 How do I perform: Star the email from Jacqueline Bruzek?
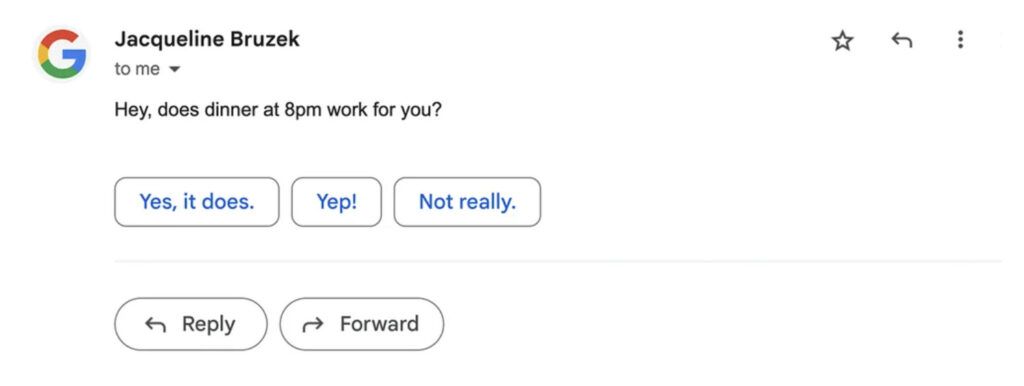click(842, 41)
